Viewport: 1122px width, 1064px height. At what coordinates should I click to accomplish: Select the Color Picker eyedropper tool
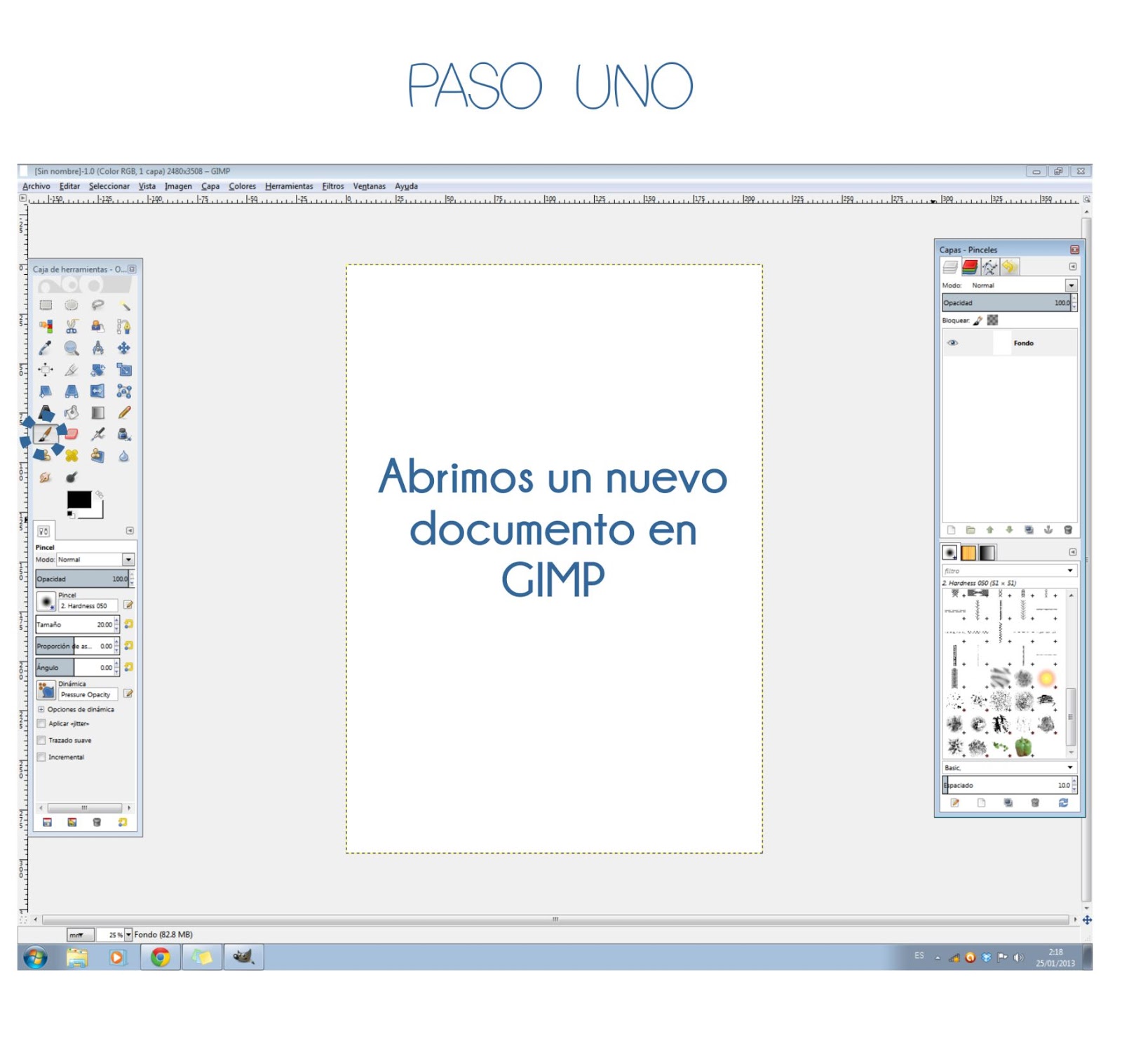pyautogui.click(x=46, y=349)
